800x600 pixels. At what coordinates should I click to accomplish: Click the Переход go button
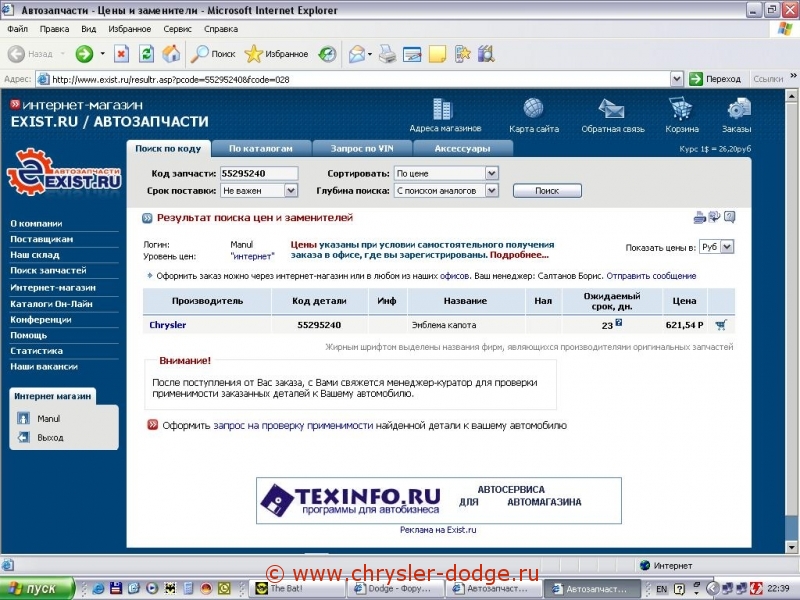tap(715, 79)
